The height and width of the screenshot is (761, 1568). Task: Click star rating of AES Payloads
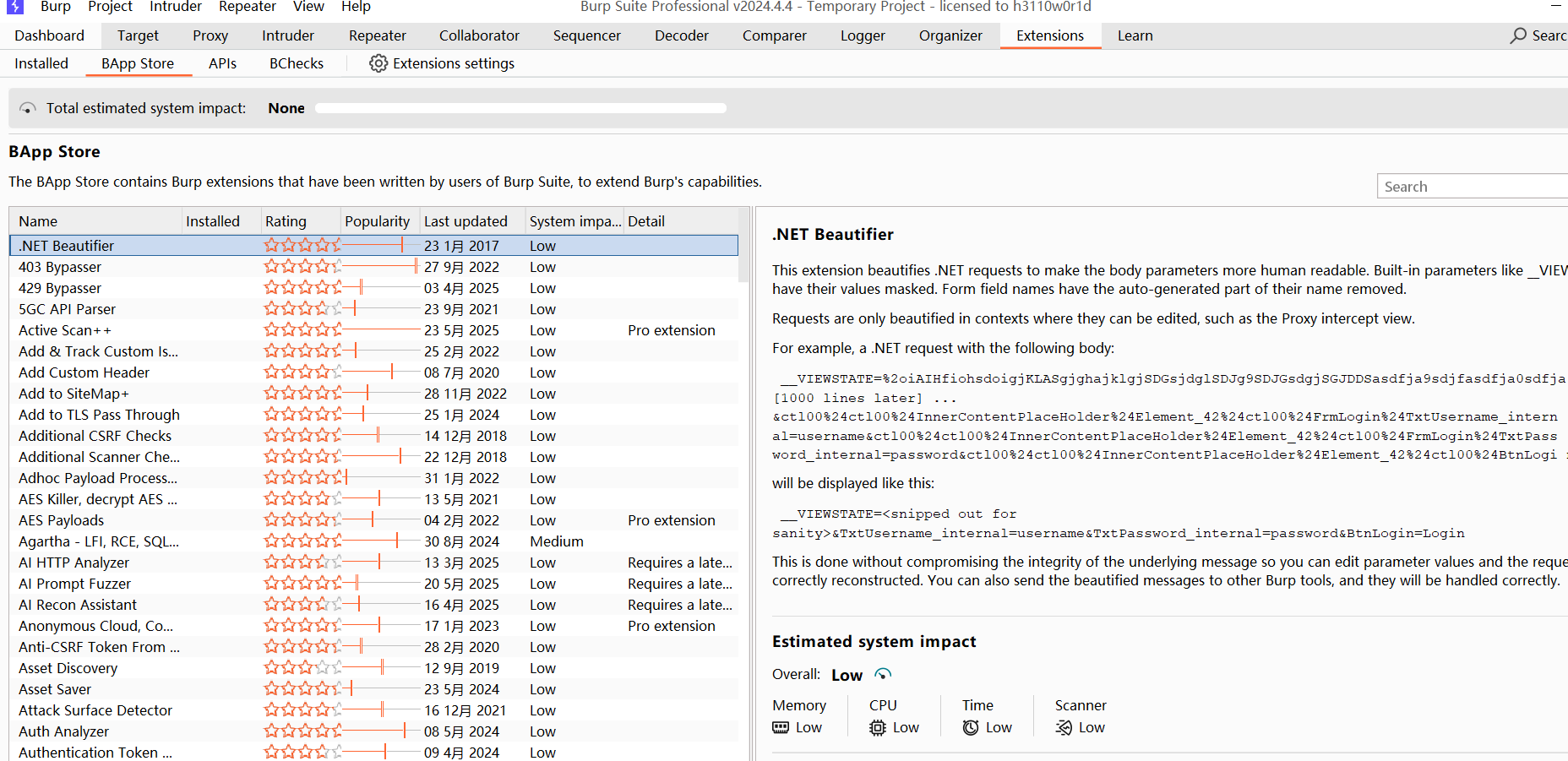click(302, 520)
